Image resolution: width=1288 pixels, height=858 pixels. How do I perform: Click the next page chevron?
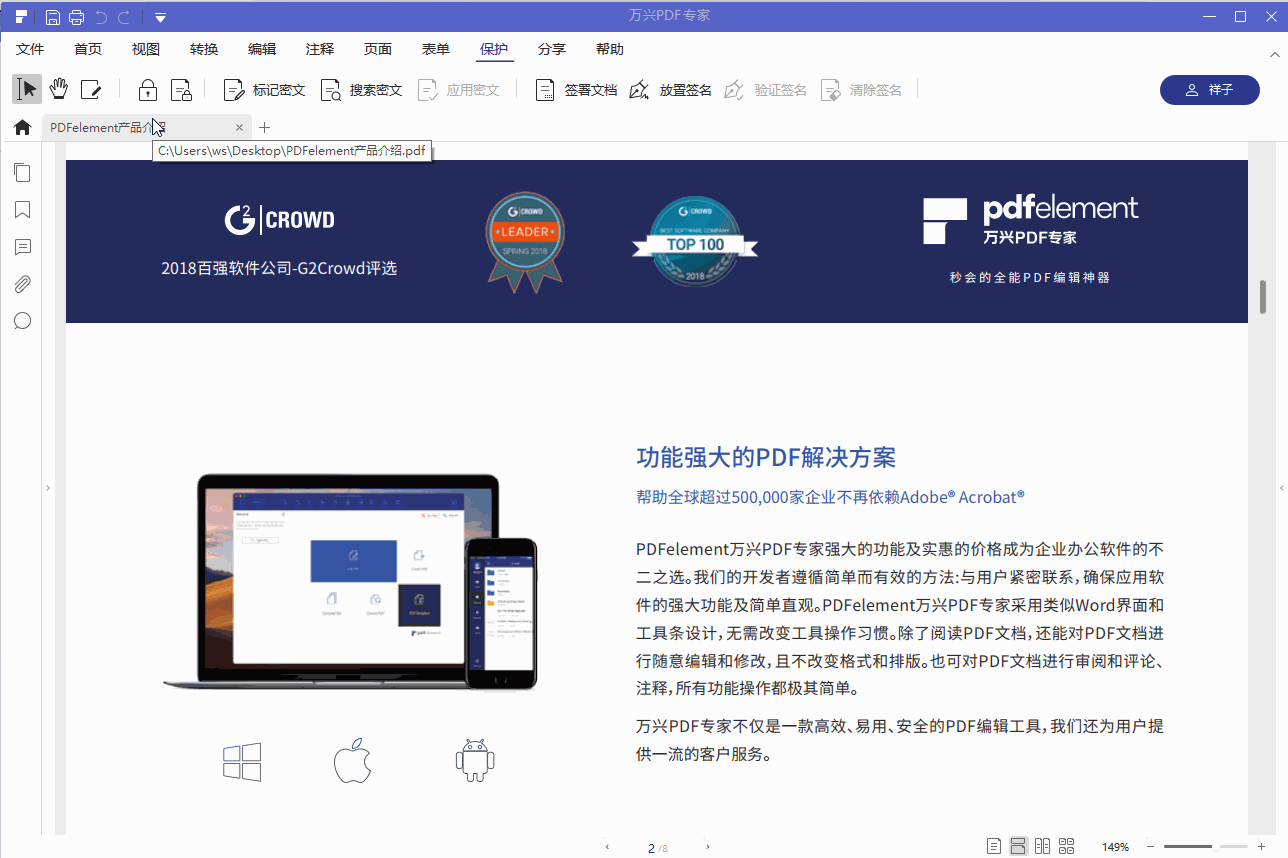pyautogui.click(x=707, y=845)
